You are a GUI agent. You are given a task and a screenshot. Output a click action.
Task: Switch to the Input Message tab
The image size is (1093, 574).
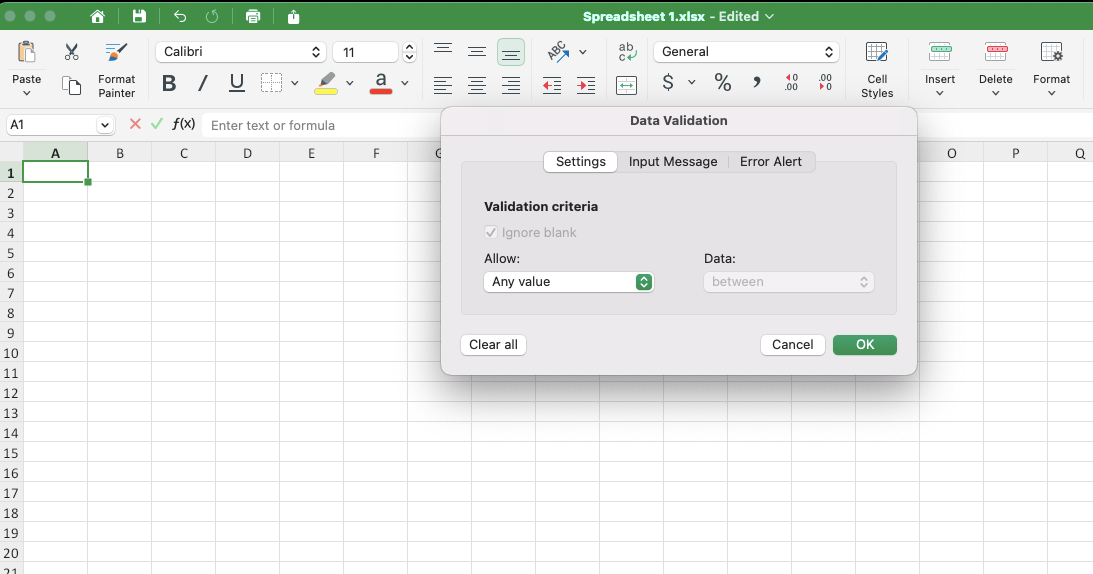(x=673, y=162)
